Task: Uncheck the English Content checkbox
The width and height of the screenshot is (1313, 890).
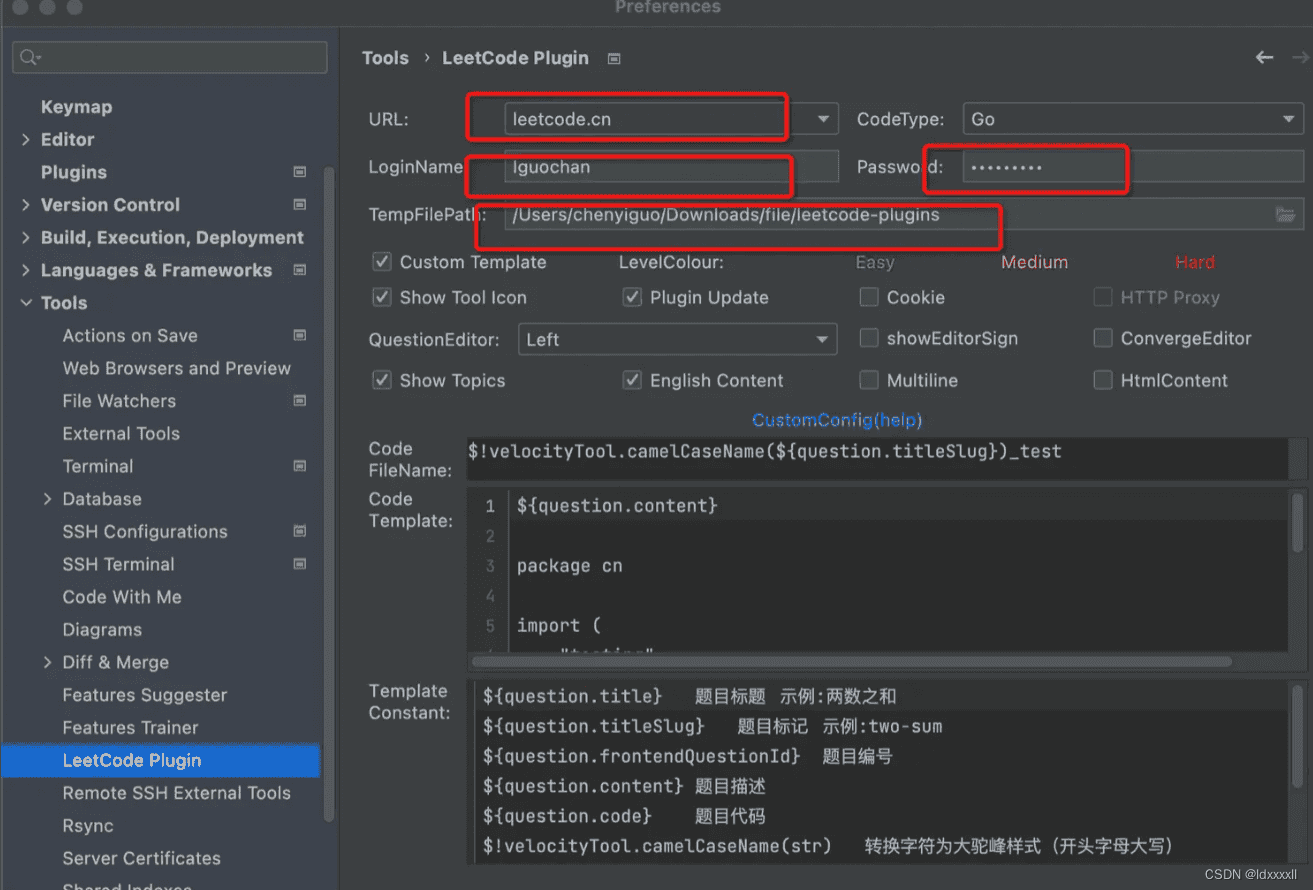Action: click(x=632, y=380)
